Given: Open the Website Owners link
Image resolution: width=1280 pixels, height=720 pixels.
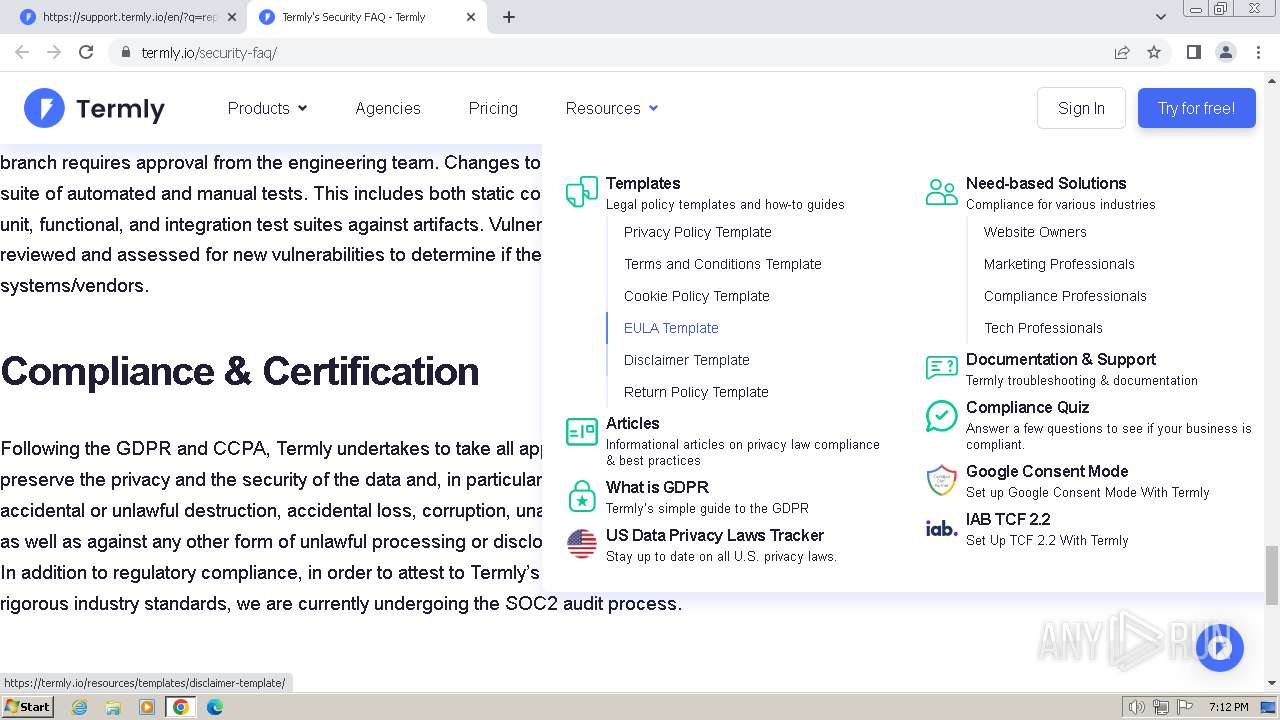Looking at the screenshot, I should (x=1035, y=232).
